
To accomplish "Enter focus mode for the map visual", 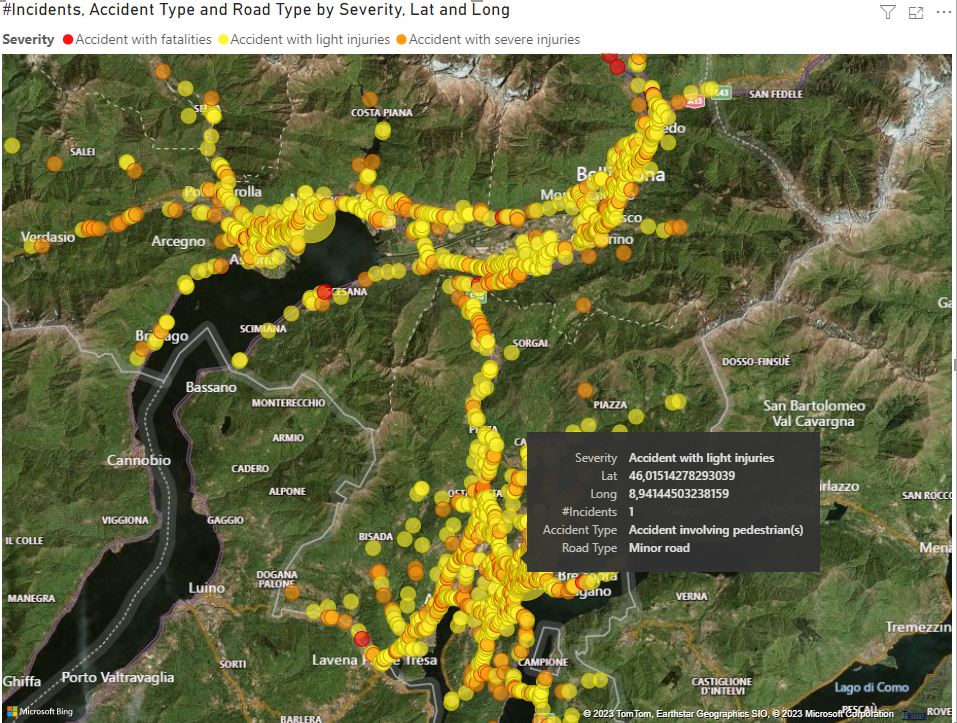I will [x=915, y=12].
